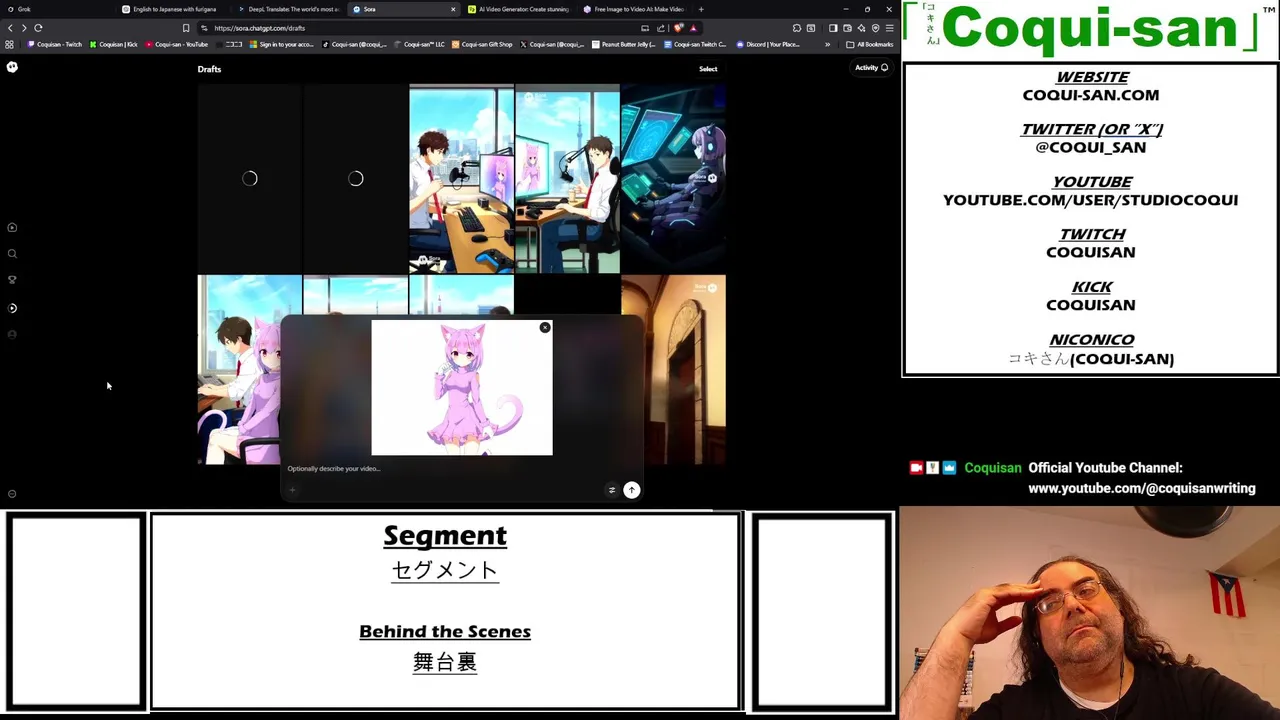Viewport: 1280px width, 720px height.
Task: Open a new browser tab
Action: [701, 9]
